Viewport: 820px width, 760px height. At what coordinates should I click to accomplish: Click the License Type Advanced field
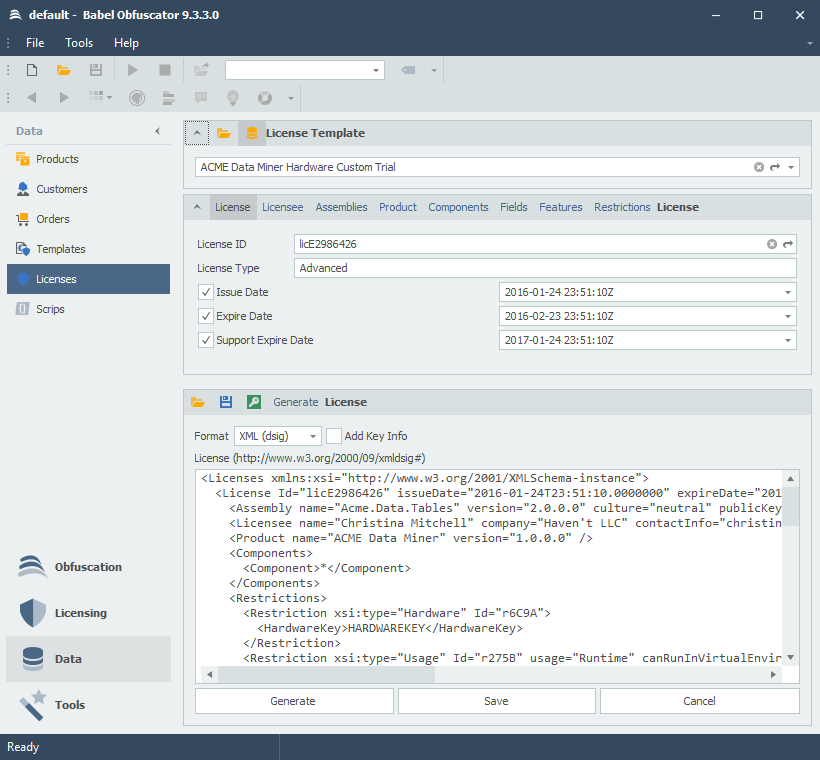tap(545, 268)
